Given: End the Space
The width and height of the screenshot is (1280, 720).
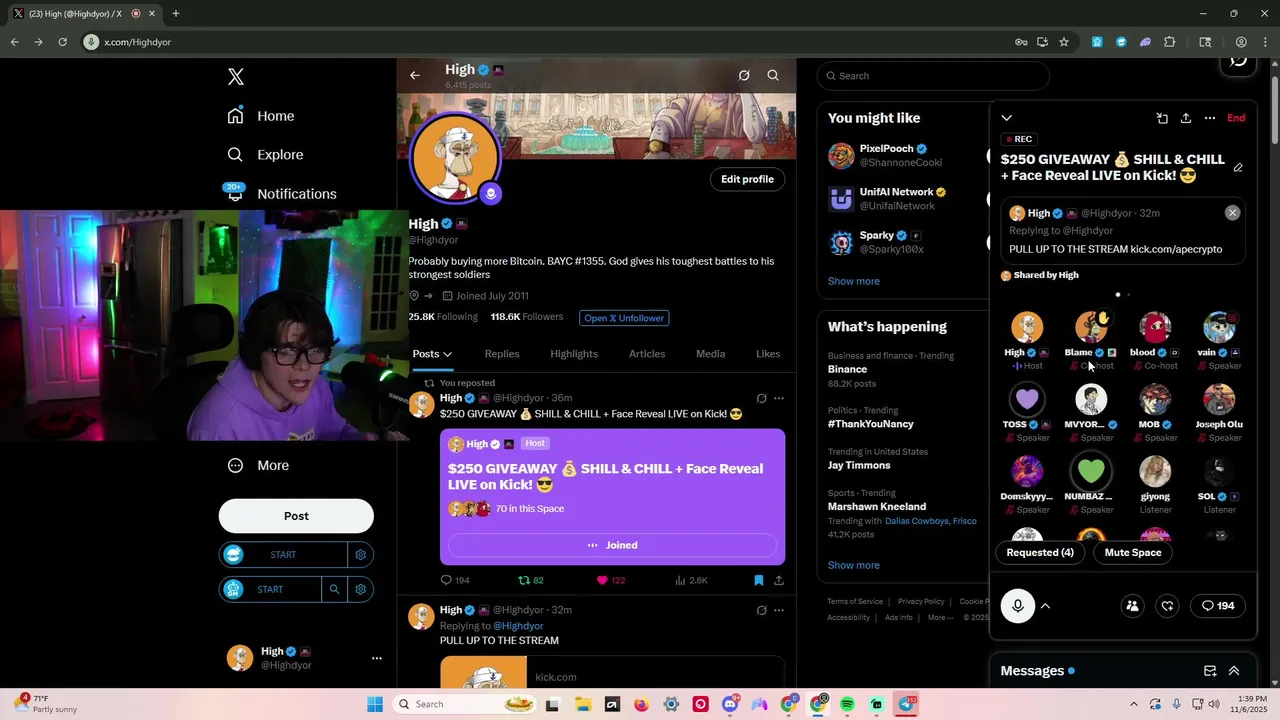Looking at the screenshot, I should 1236,118.
